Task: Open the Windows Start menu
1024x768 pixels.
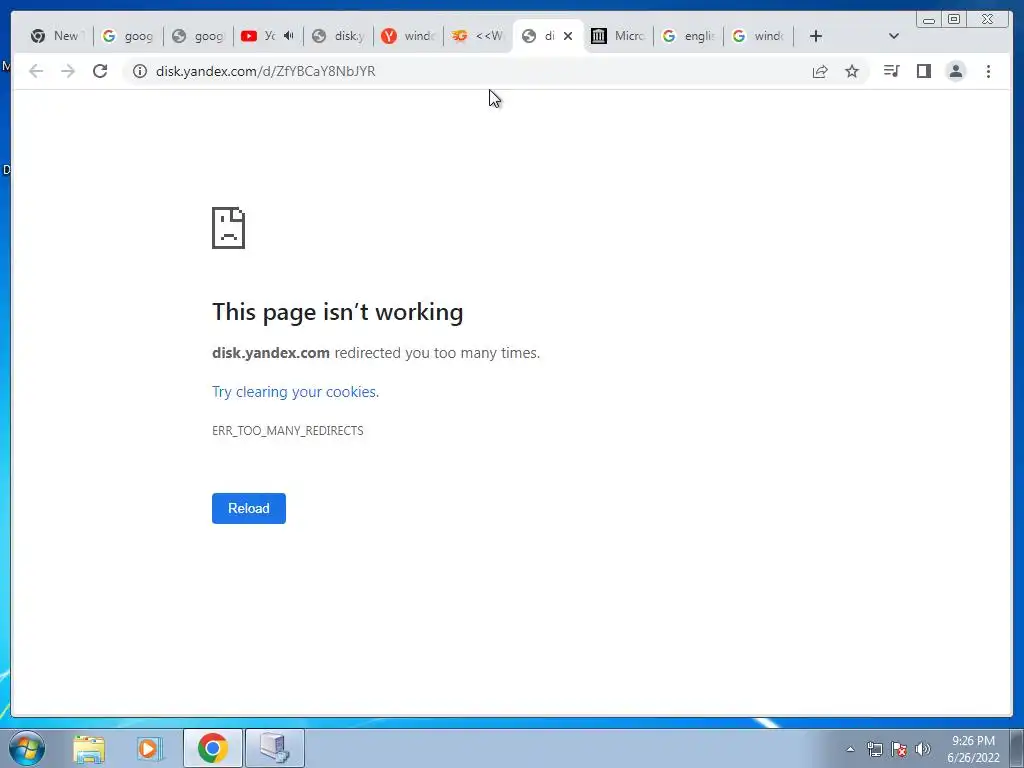Action: coord(27,748)
